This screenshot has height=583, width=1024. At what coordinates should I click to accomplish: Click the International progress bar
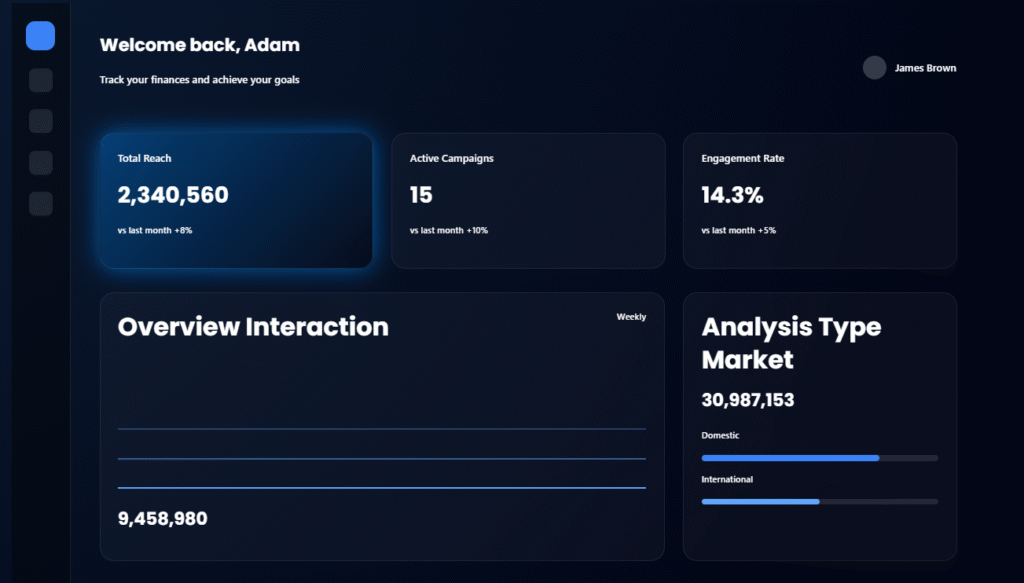pos(819,501)
